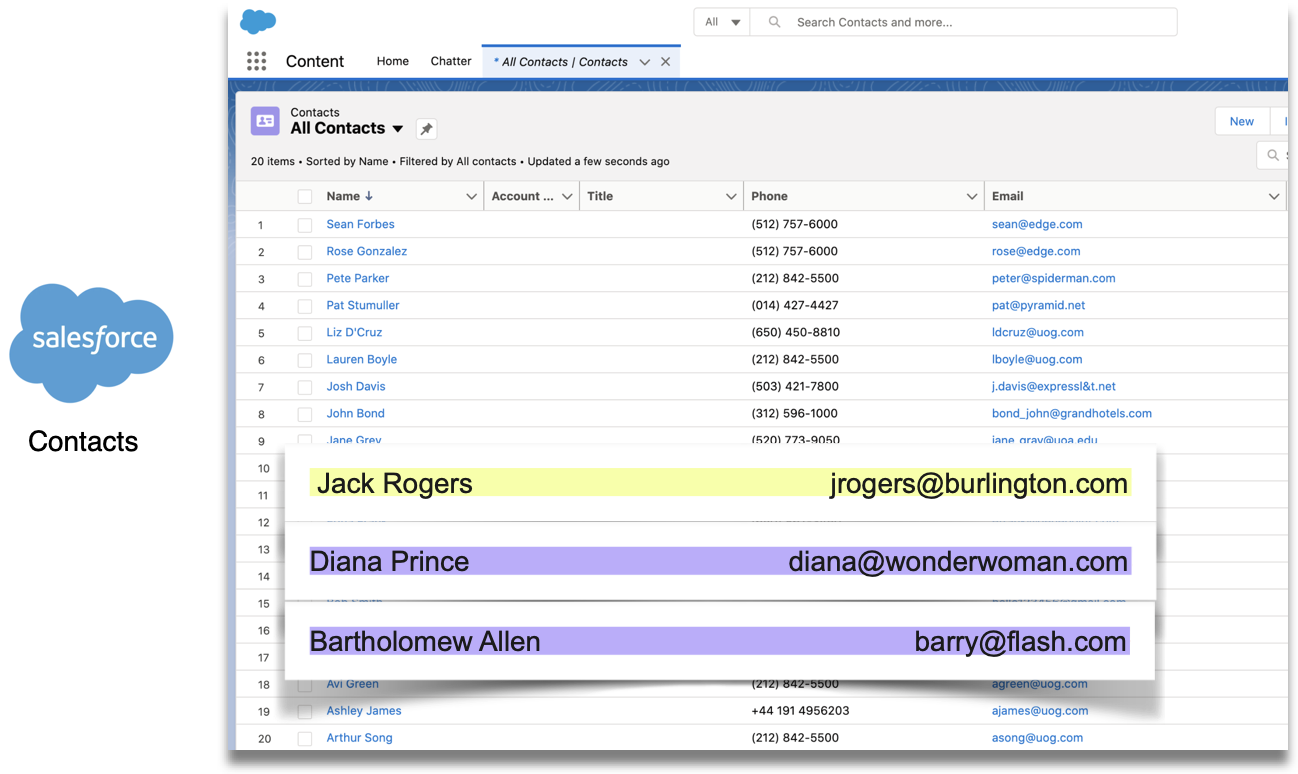
Task: Open the Rose Gonzalez contact
Action: [x=366, y=251]
